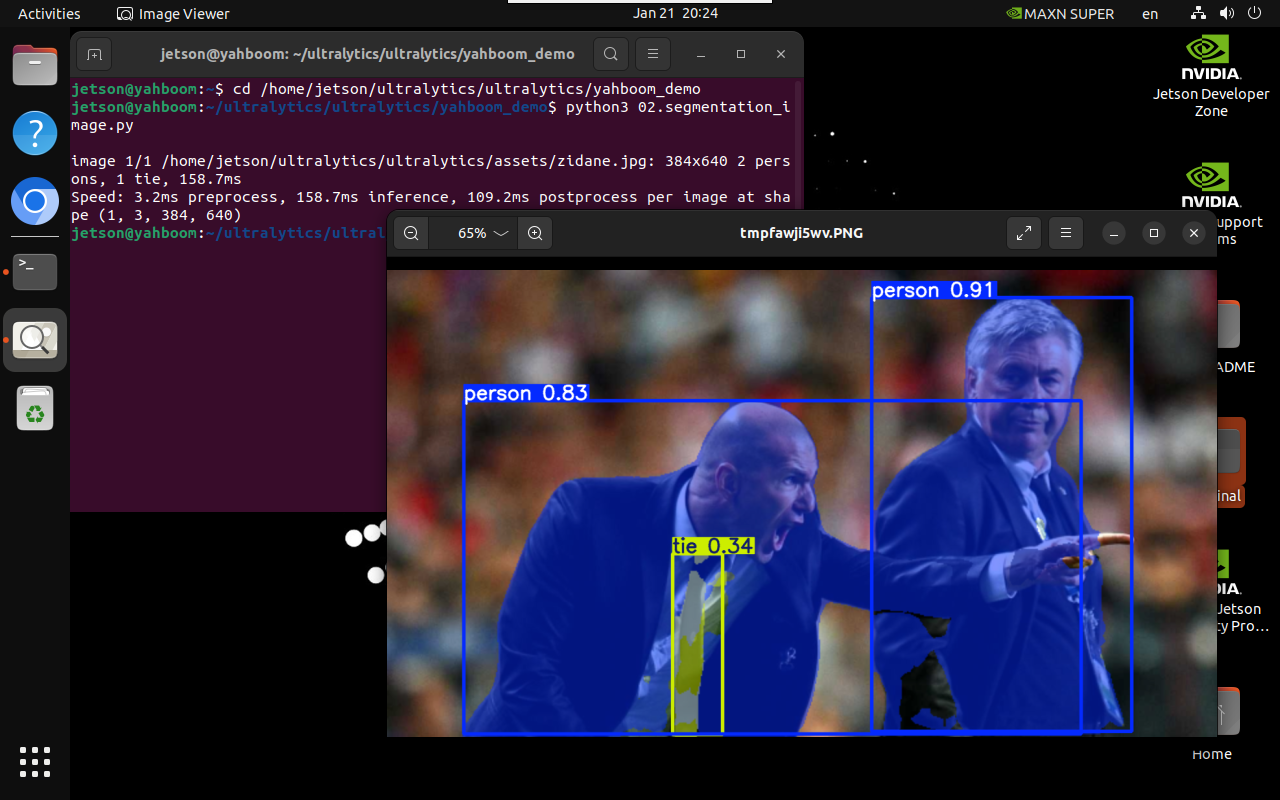Open a new tab in the terminal window

[x=93, y=54]
